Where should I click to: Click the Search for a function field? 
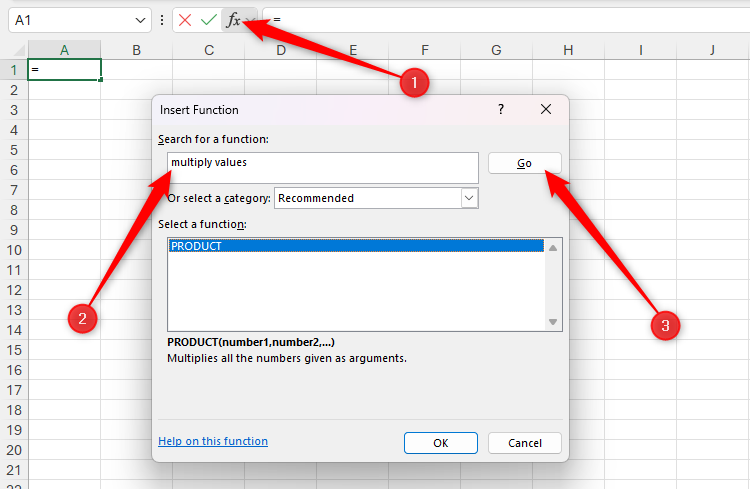click(x=323, y=168)
